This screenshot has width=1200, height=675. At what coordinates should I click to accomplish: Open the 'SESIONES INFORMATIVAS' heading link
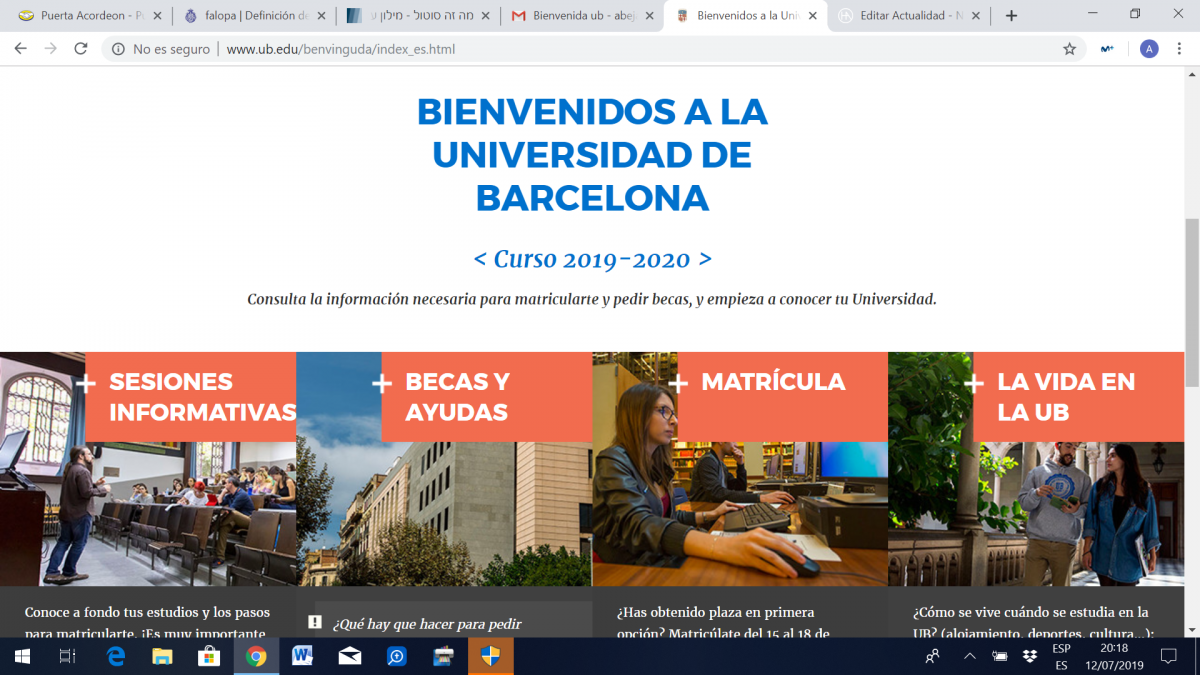pos(202,397)
